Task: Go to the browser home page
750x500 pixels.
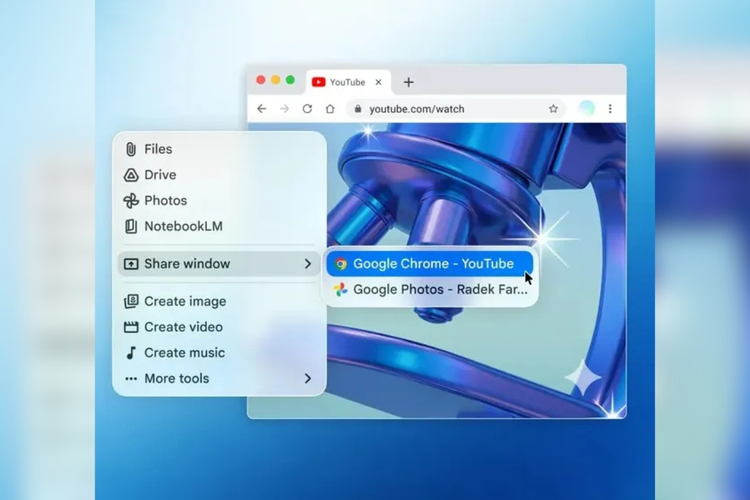Action: 330,109
